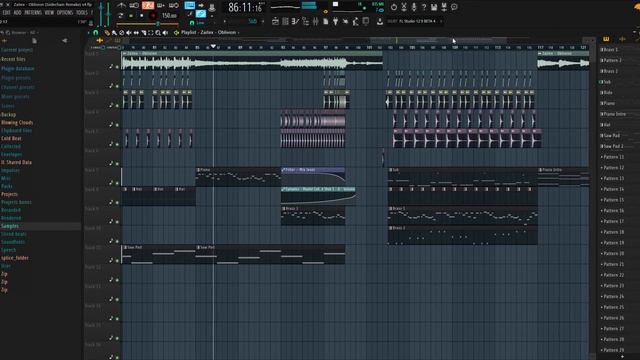Open the Line snap dropdown
The image size is (640, 360).
(203, 23)
